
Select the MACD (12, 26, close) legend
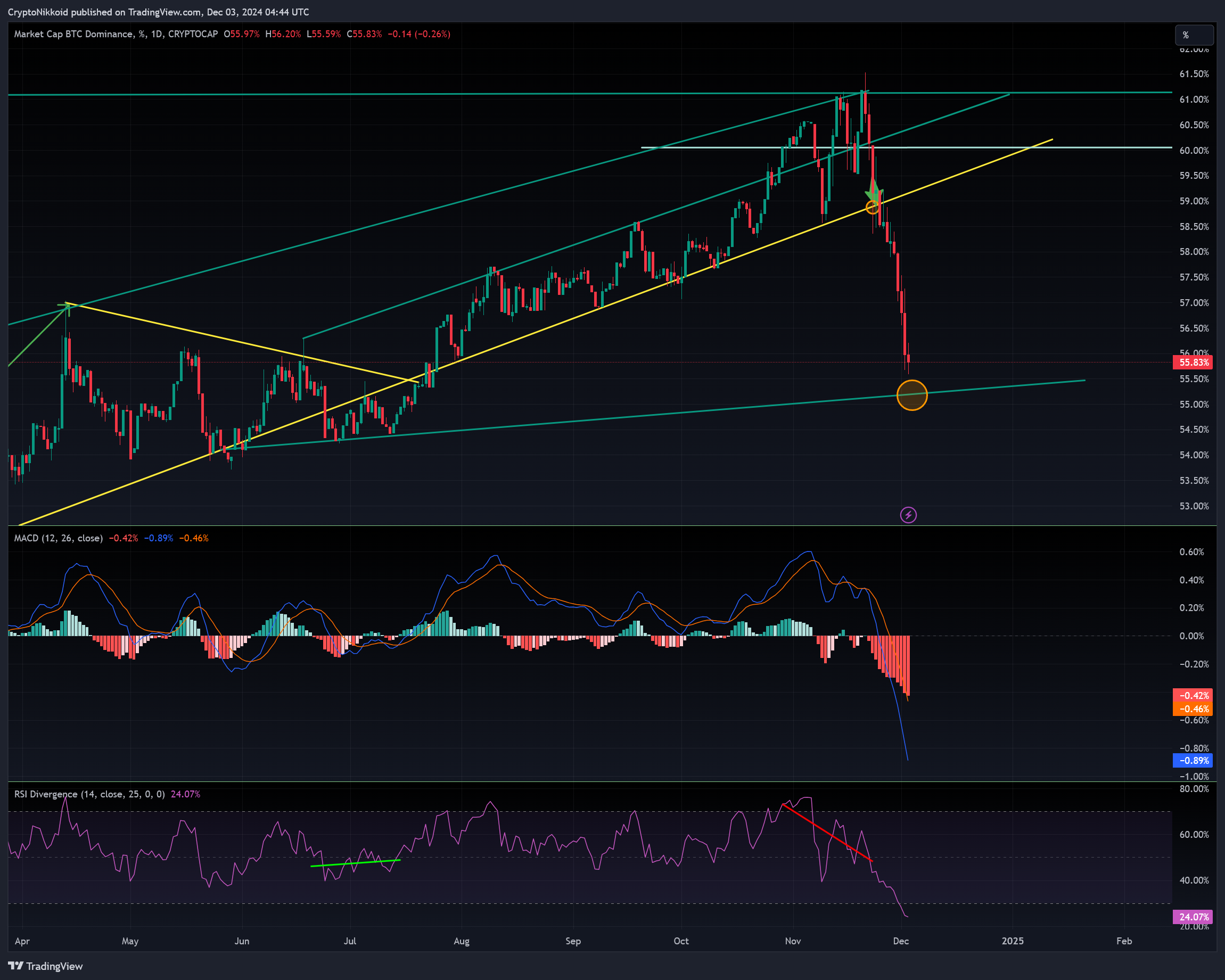point(59,538)
